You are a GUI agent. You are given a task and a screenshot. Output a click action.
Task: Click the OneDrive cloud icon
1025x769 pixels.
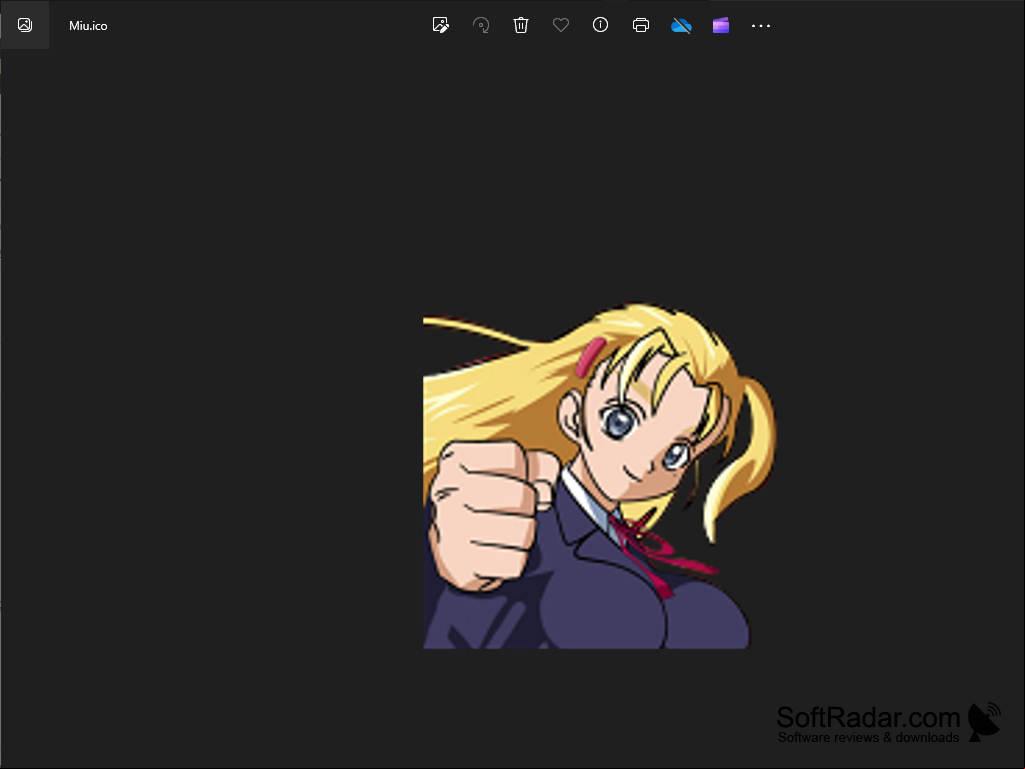[681, 26]
